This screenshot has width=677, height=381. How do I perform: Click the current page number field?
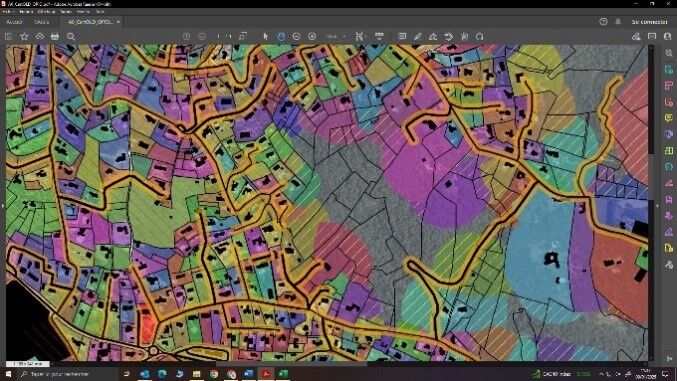(x=219, y=37)
